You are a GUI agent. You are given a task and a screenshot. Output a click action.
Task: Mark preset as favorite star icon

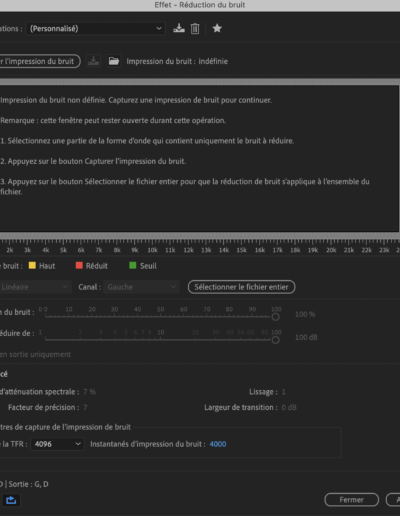point(217,28)
